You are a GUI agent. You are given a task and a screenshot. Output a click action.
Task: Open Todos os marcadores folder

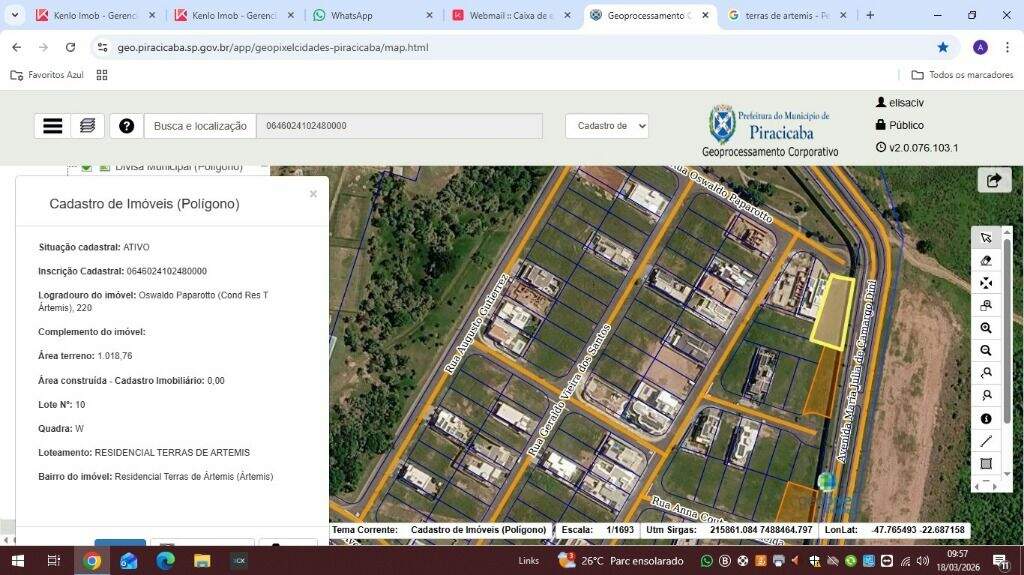point(963,75)
